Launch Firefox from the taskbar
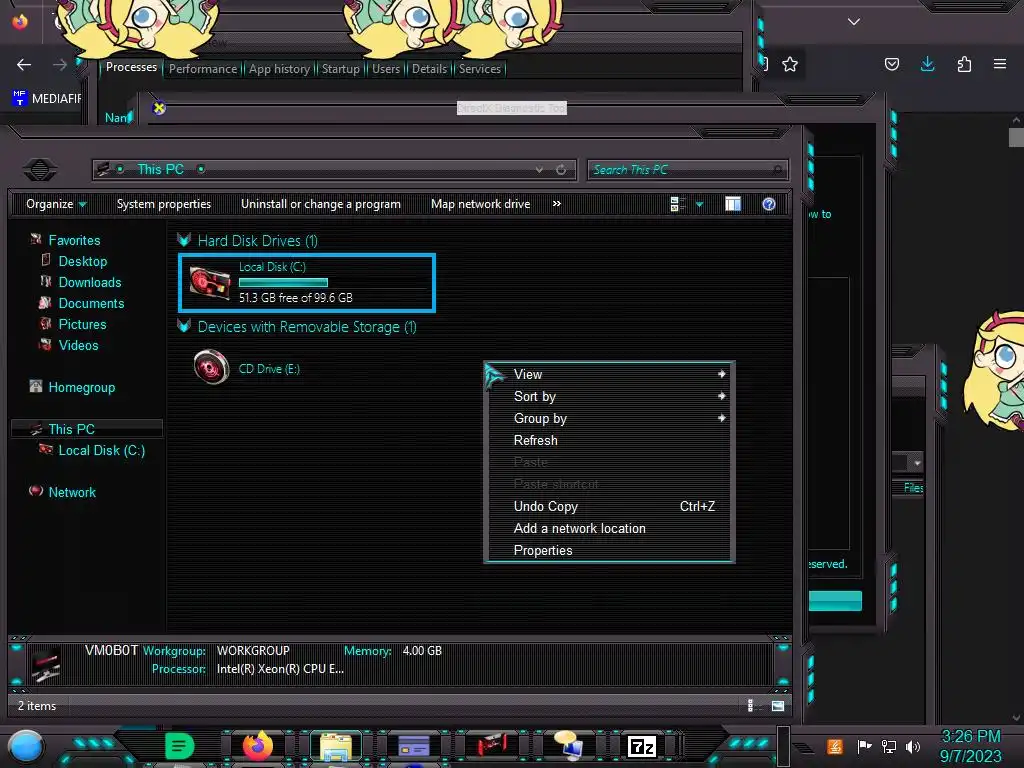1024x768 pixels. coord(258,746)
